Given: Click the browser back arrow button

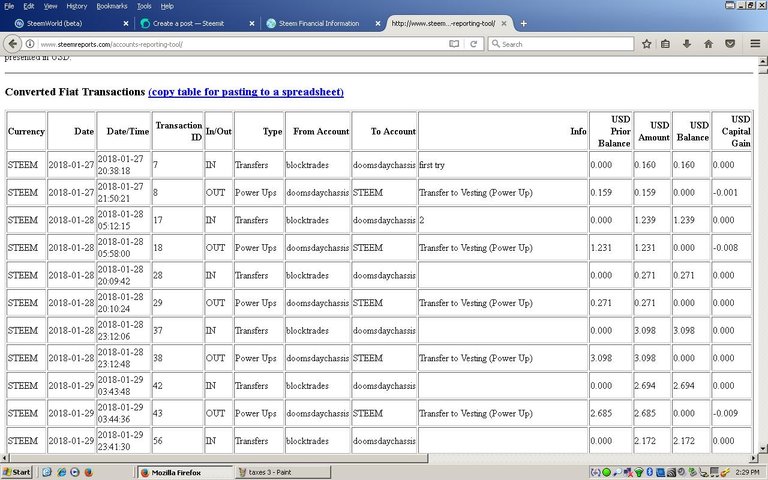Looking at the screenshot, I should (13, 44).
